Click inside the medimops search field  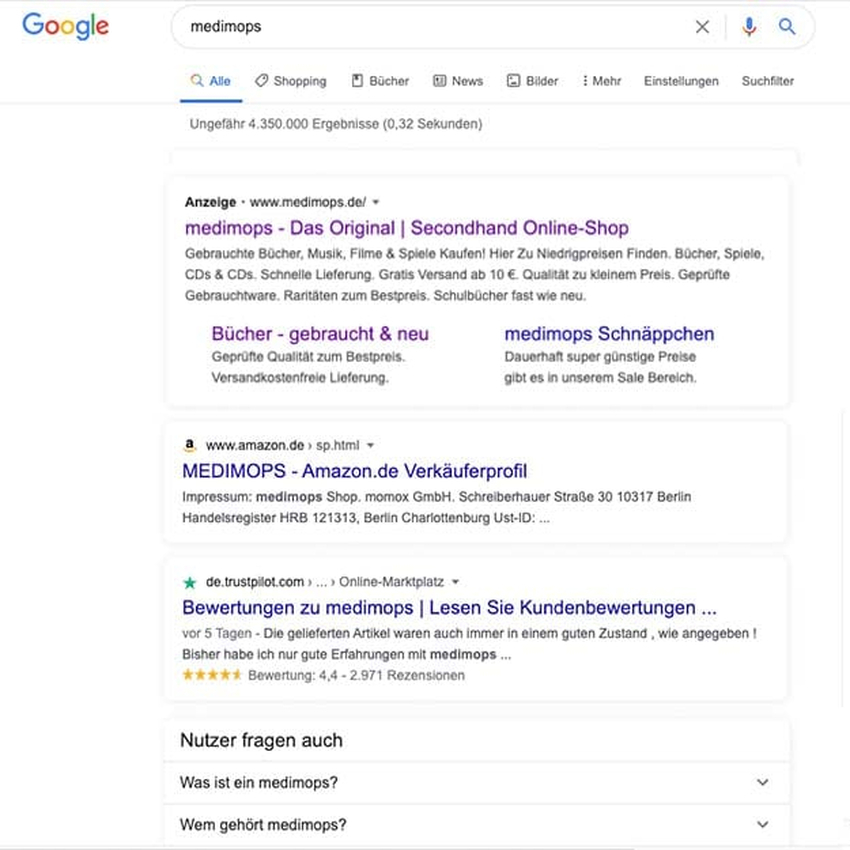(x=430, y=27)
